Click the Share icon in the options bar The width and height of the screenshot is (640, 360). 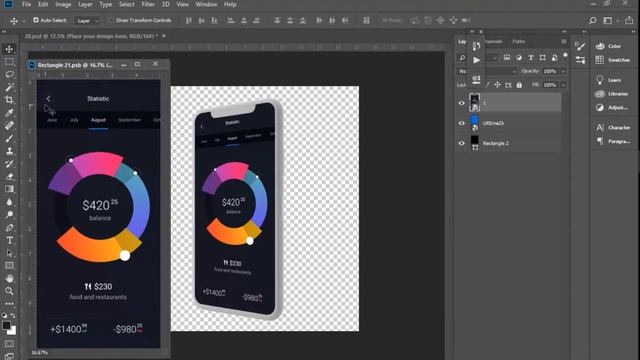point(629,20)
